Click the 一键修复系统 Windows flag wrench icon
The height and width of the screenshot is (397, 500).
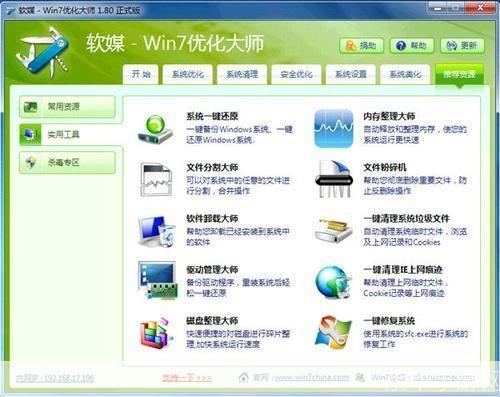coord(333,333)
